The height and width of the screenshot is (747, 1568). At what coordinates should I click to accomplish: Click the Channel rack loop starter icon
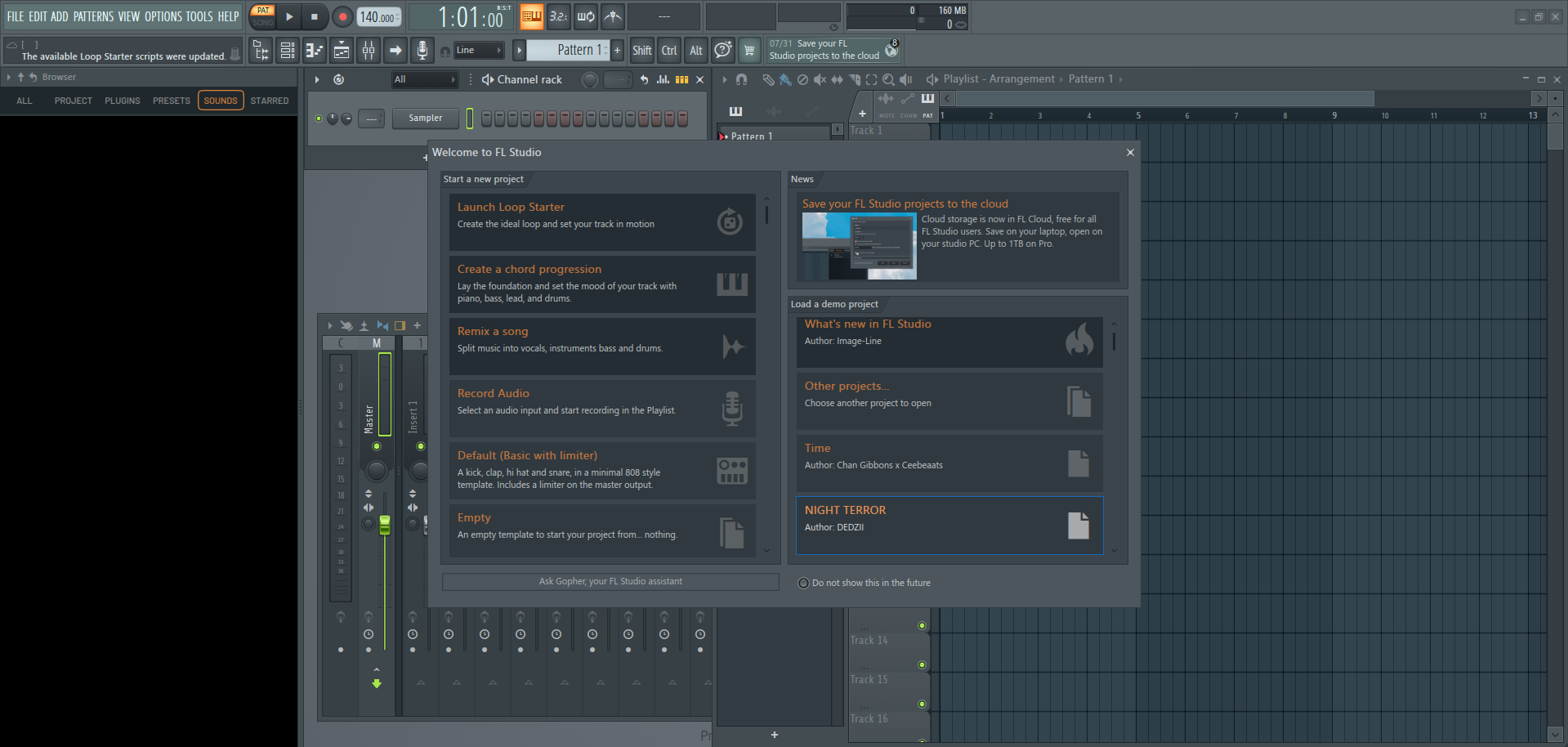pyautogui.click(x=338, y=79)
